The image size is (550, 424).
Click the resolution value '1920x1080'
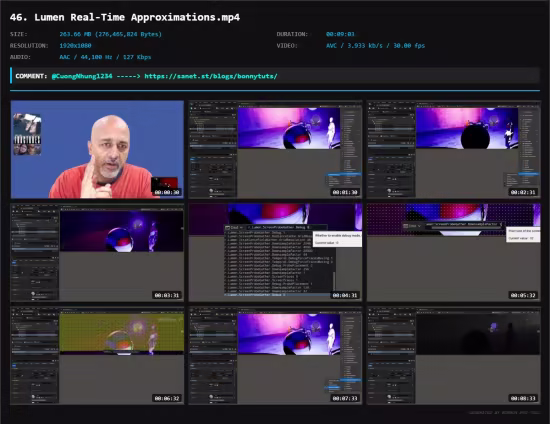tap(75, 46)
